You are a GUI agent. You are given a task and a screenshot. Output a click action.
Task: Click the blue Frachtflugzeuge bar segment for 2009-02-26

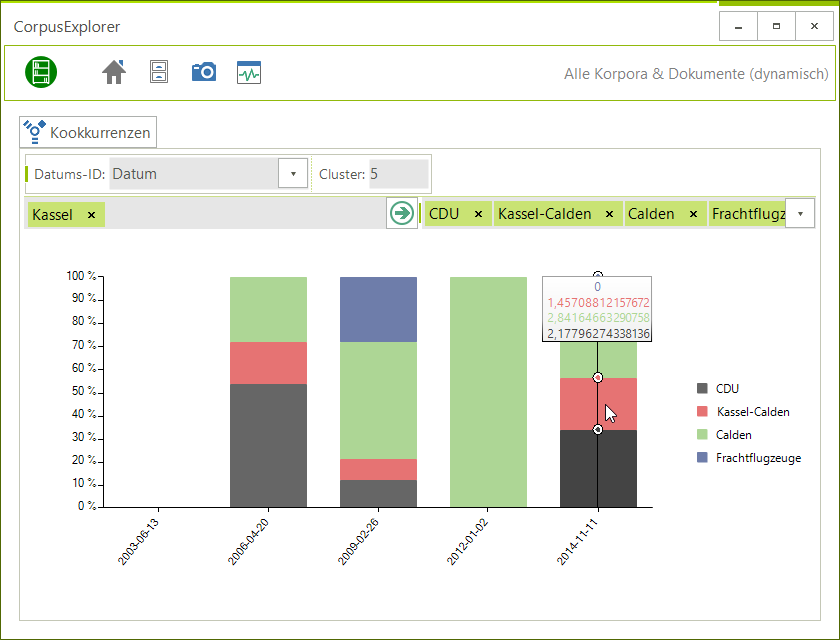378,309
